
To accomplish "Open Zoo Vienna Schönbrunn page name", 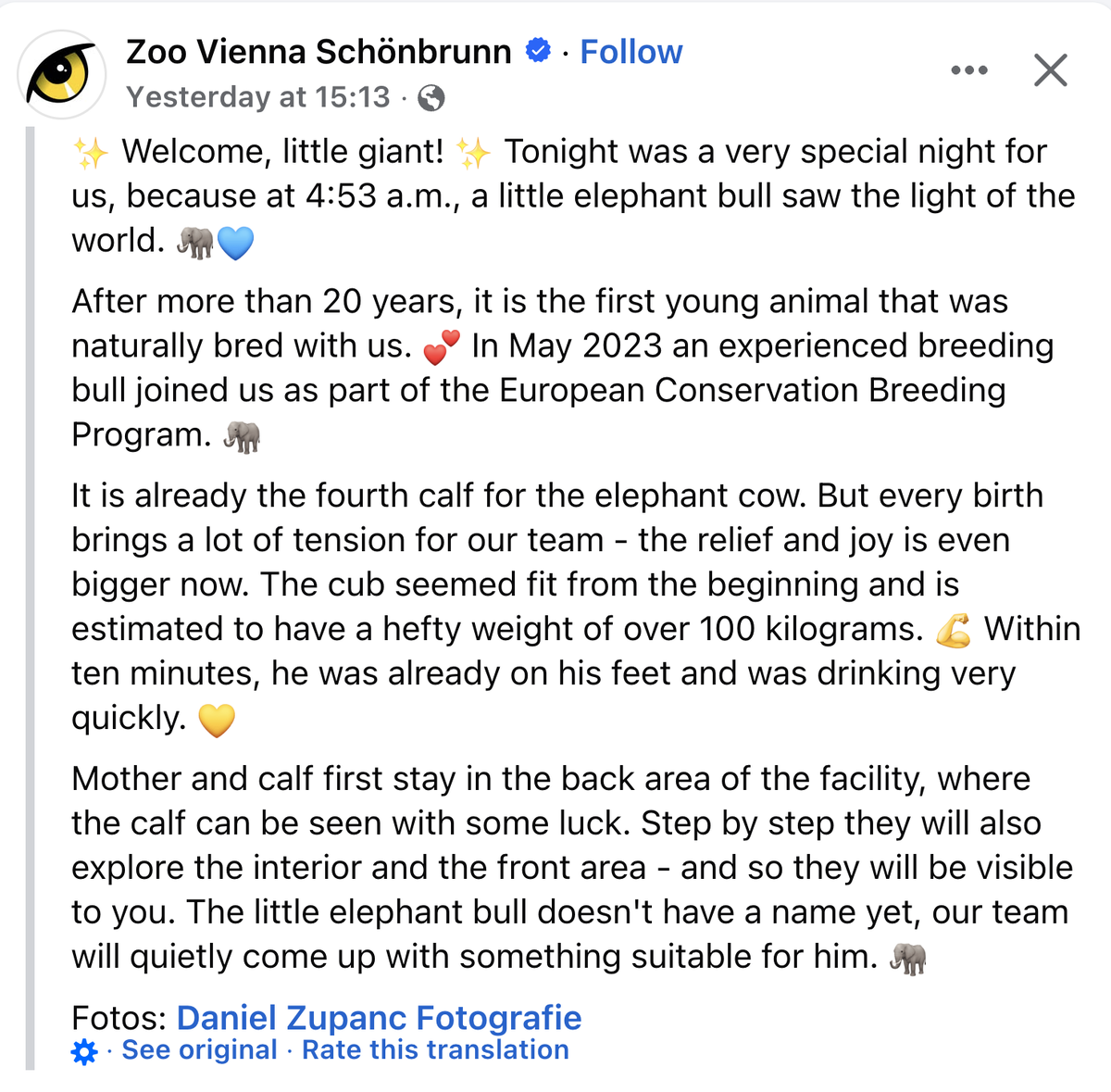I will click(318, 52).
